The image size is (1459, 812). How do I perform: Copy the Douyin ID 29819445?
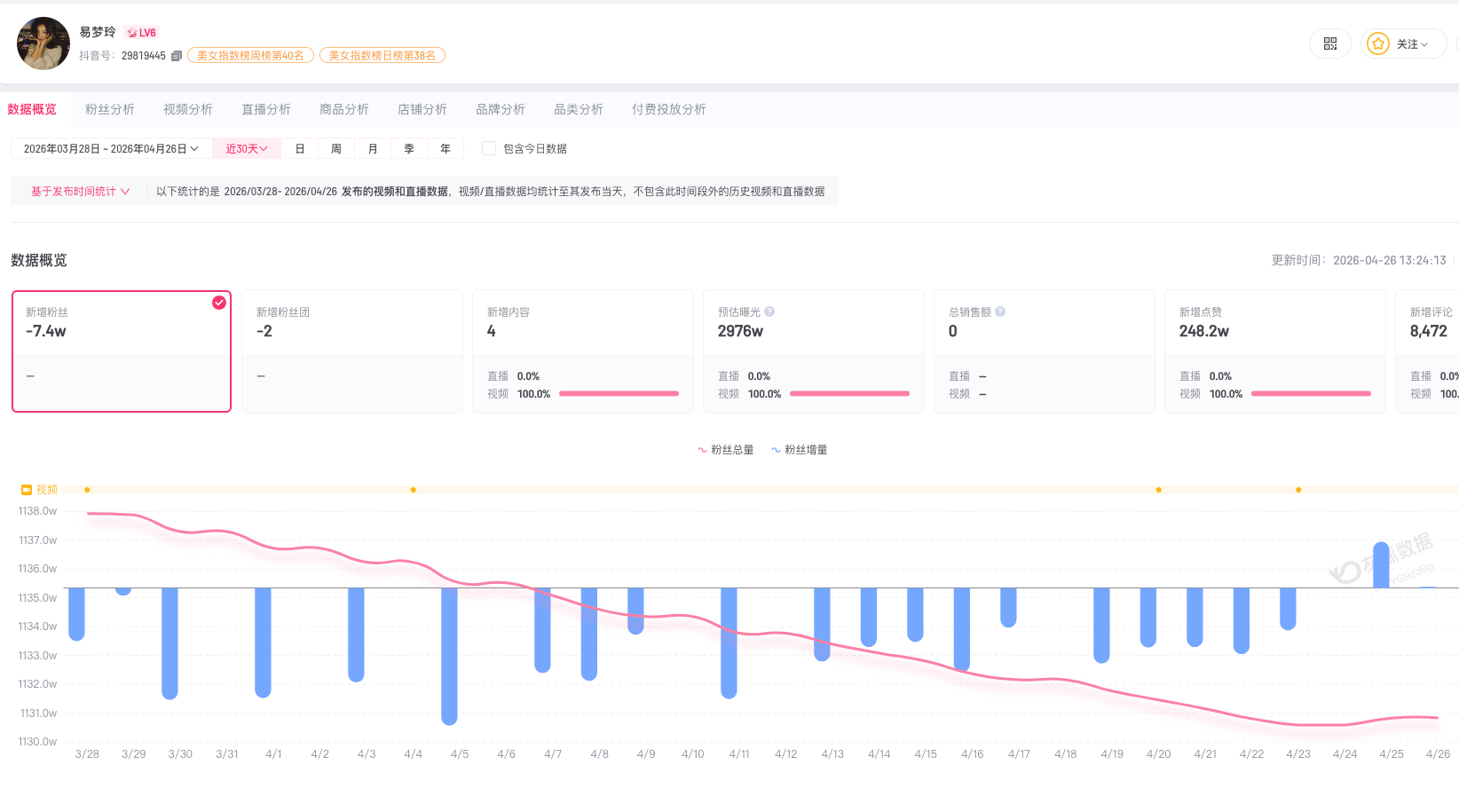tap(177, 56)
